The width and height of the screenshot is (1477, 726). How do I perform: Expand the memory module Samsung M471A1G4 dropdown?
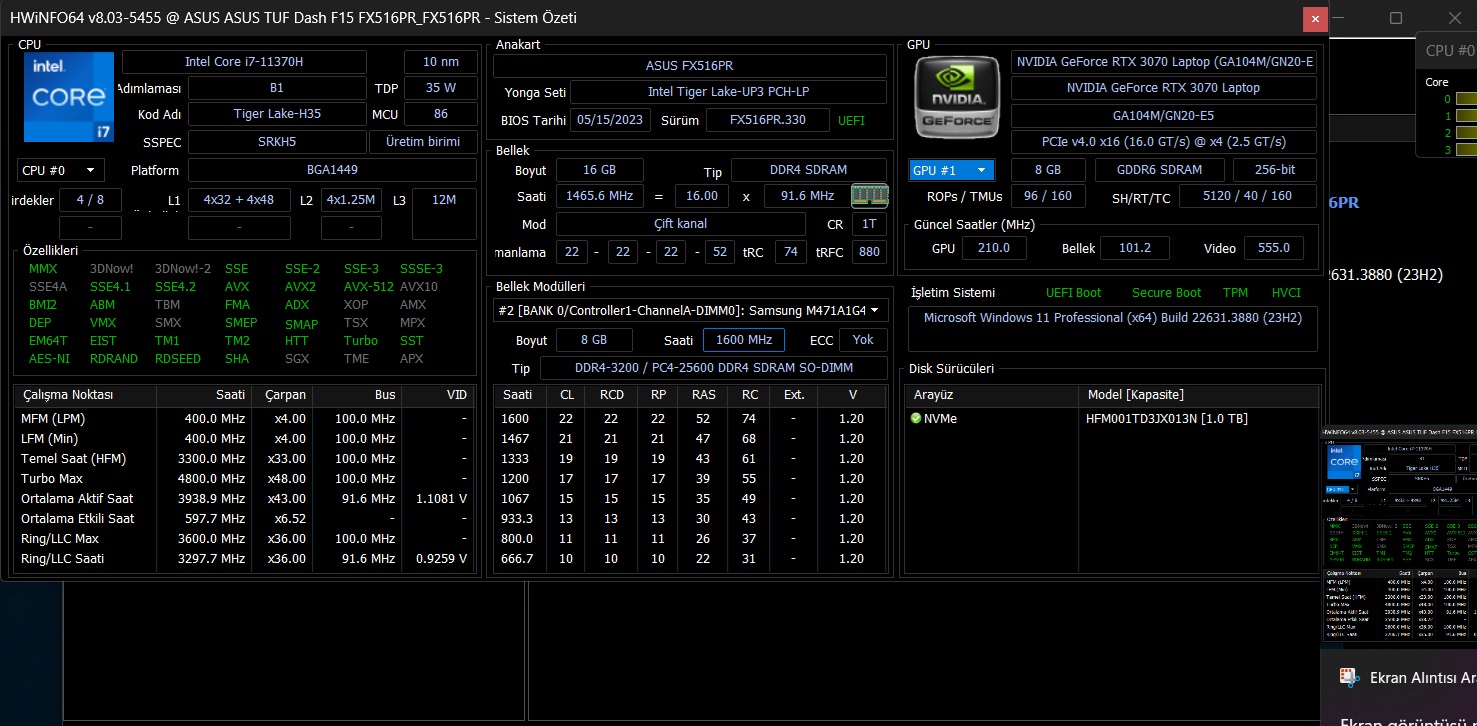click(690, 310)
